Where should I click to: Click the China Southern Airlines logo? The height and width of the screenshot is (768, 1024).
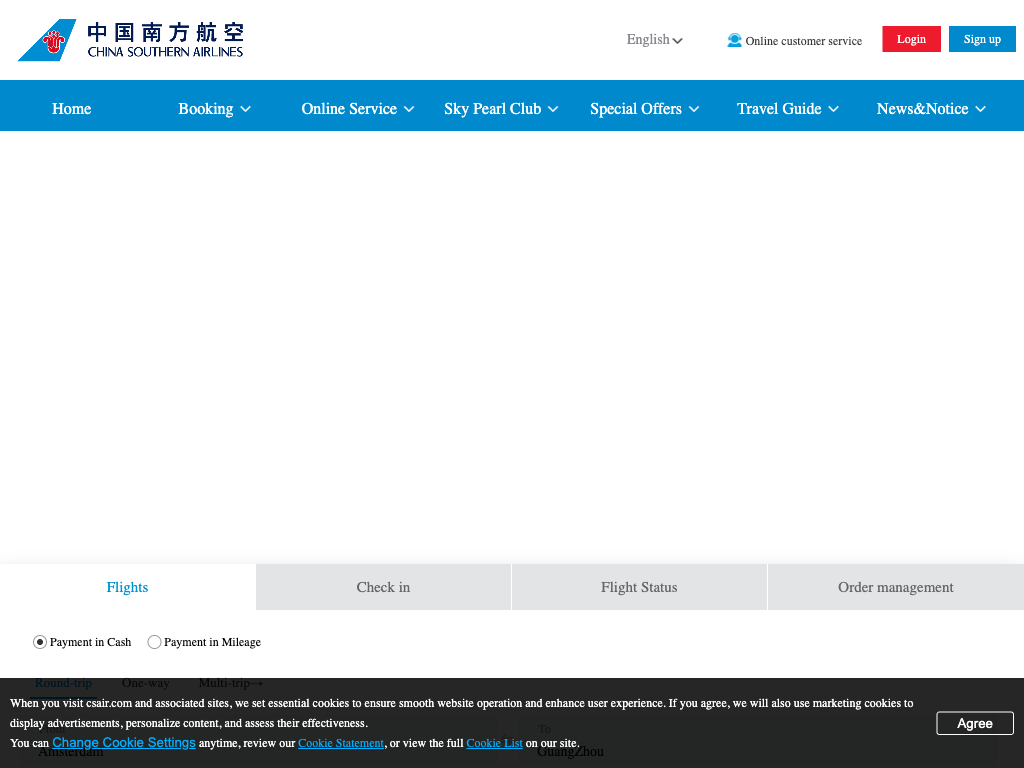[x=131, y=40]
